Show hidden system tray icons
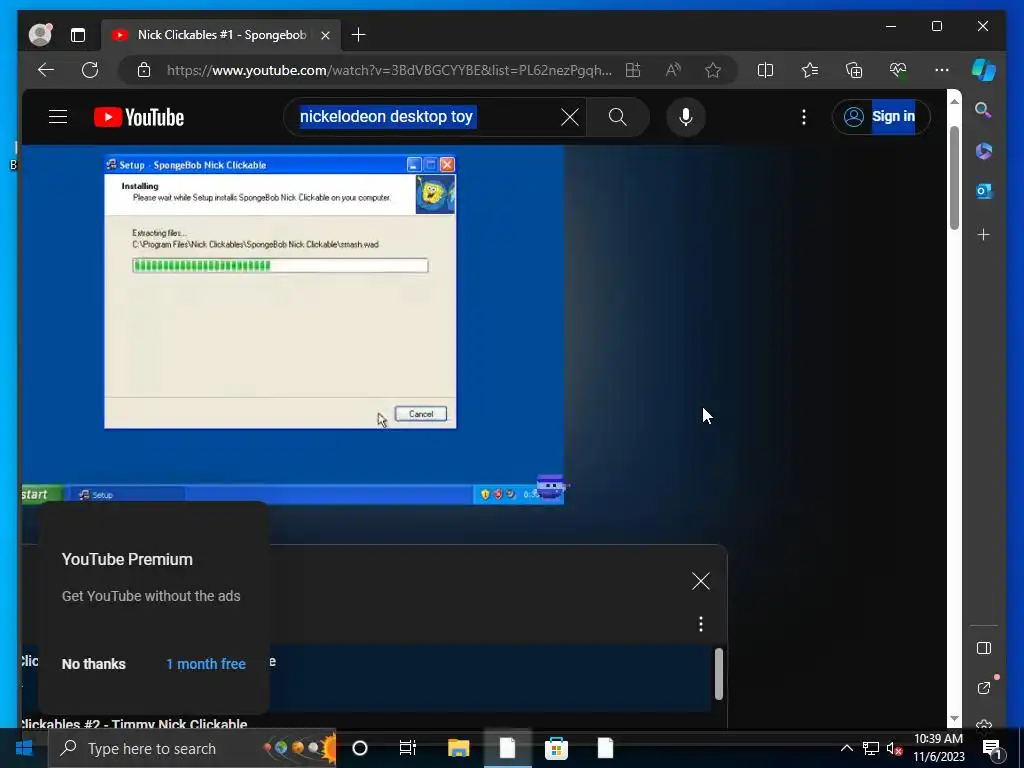 [846, 748]
